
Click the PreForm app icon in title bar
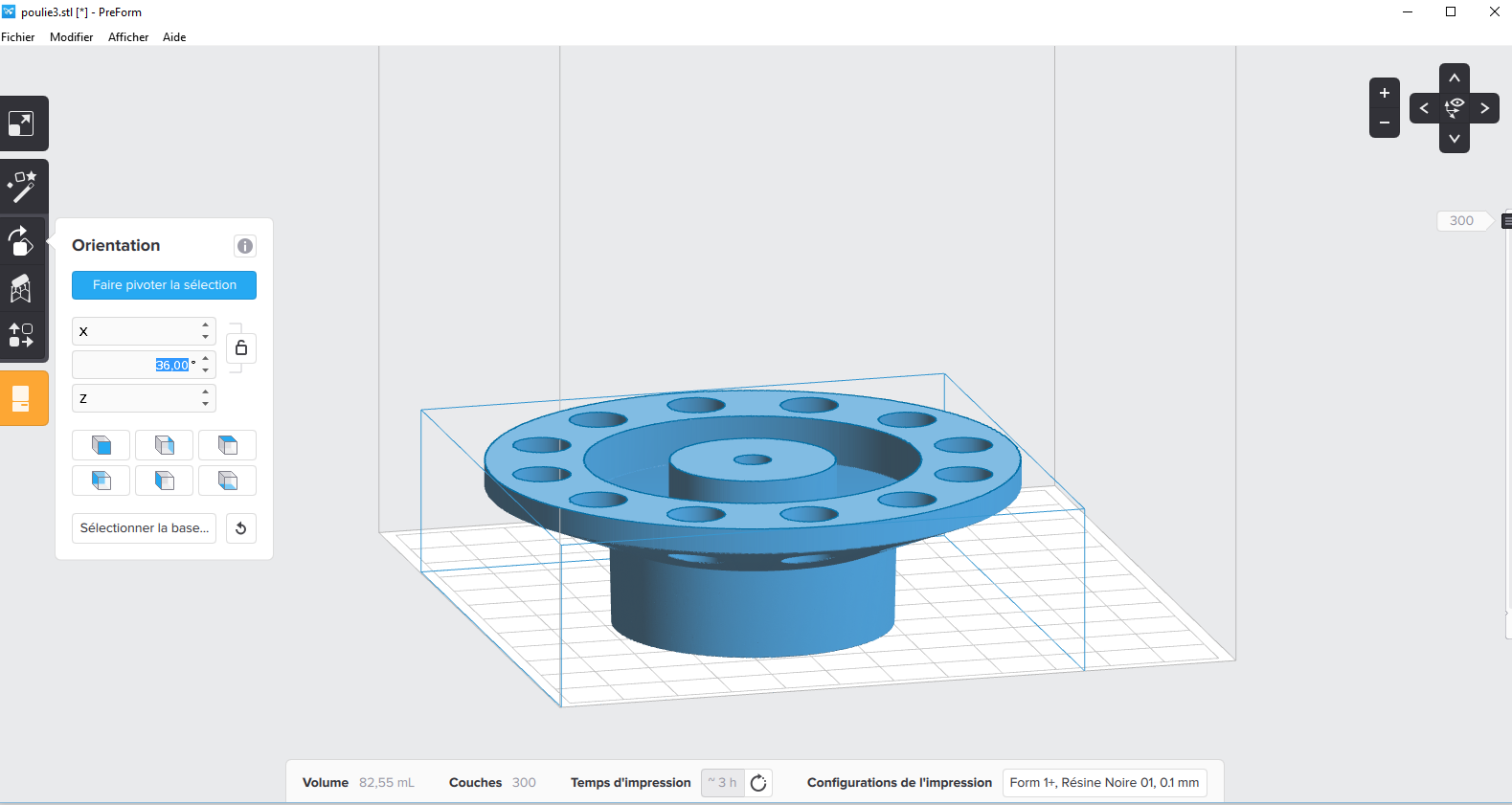pyautogui.click(x=9, y=11)
